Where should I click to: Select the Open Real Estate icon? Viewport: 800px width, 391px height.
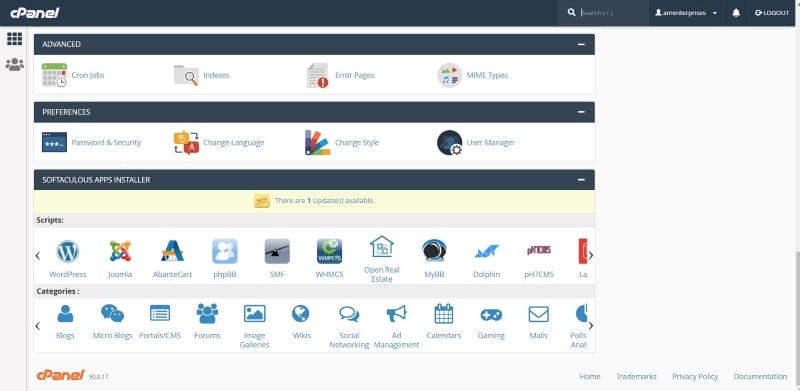click(382, 246)
